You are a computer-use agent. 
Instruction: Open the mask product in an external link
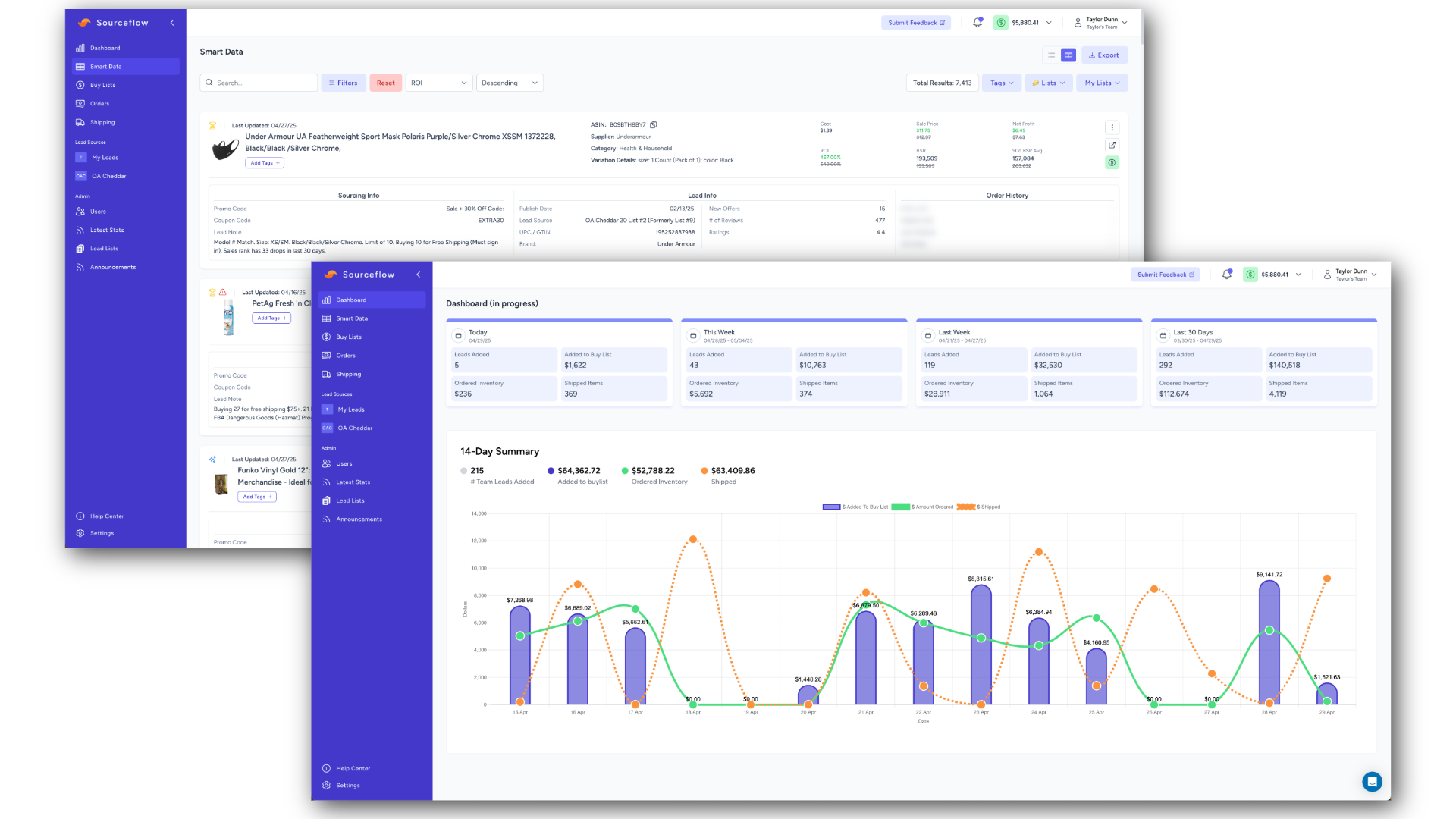tap(1112, 145)
